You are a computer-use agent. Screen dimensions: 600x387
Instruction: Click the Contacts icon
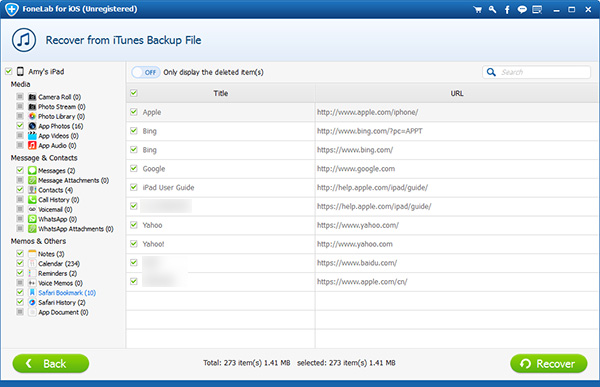click(x=32, y=190)
